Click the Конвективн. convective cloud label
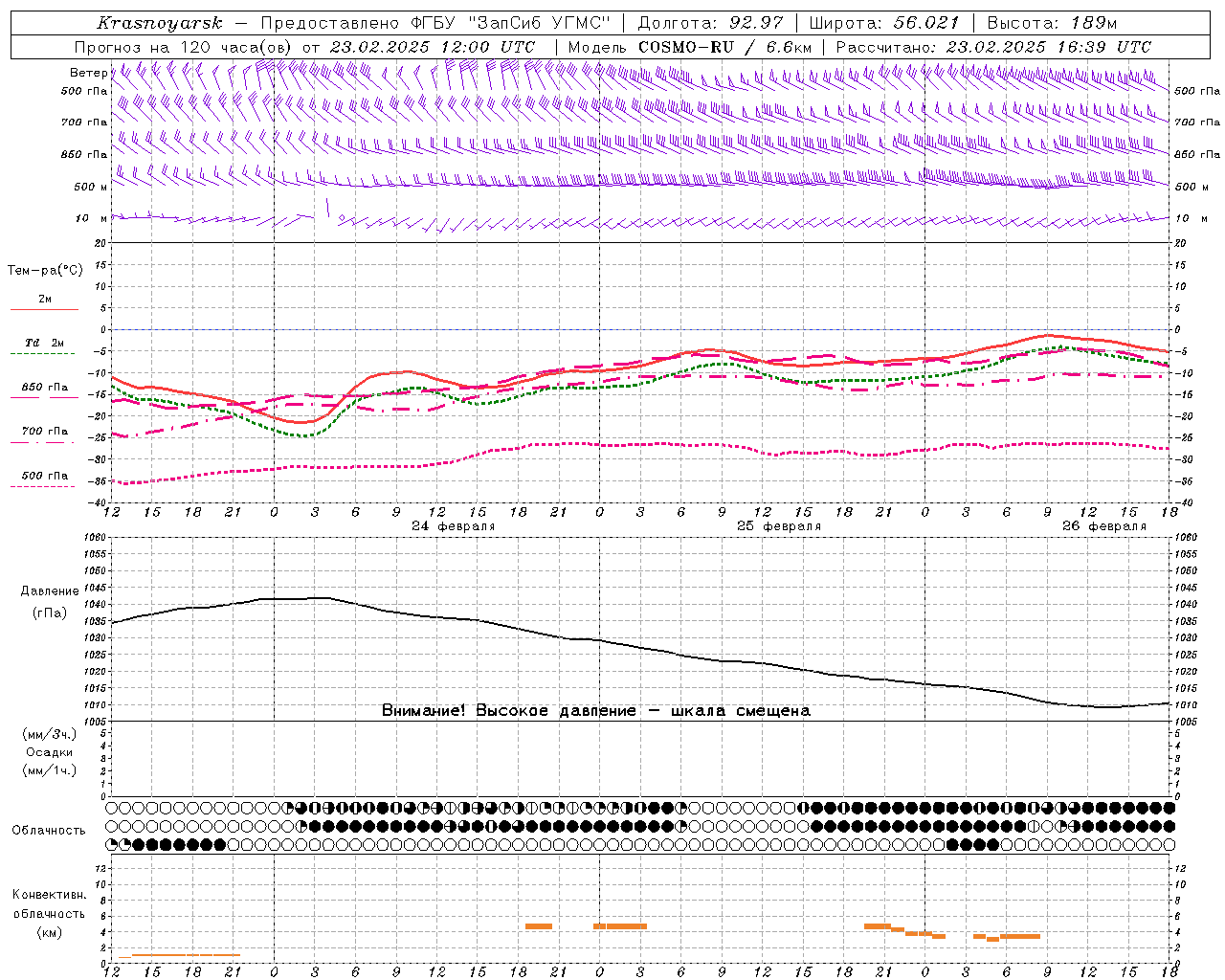 click(49, 895)
